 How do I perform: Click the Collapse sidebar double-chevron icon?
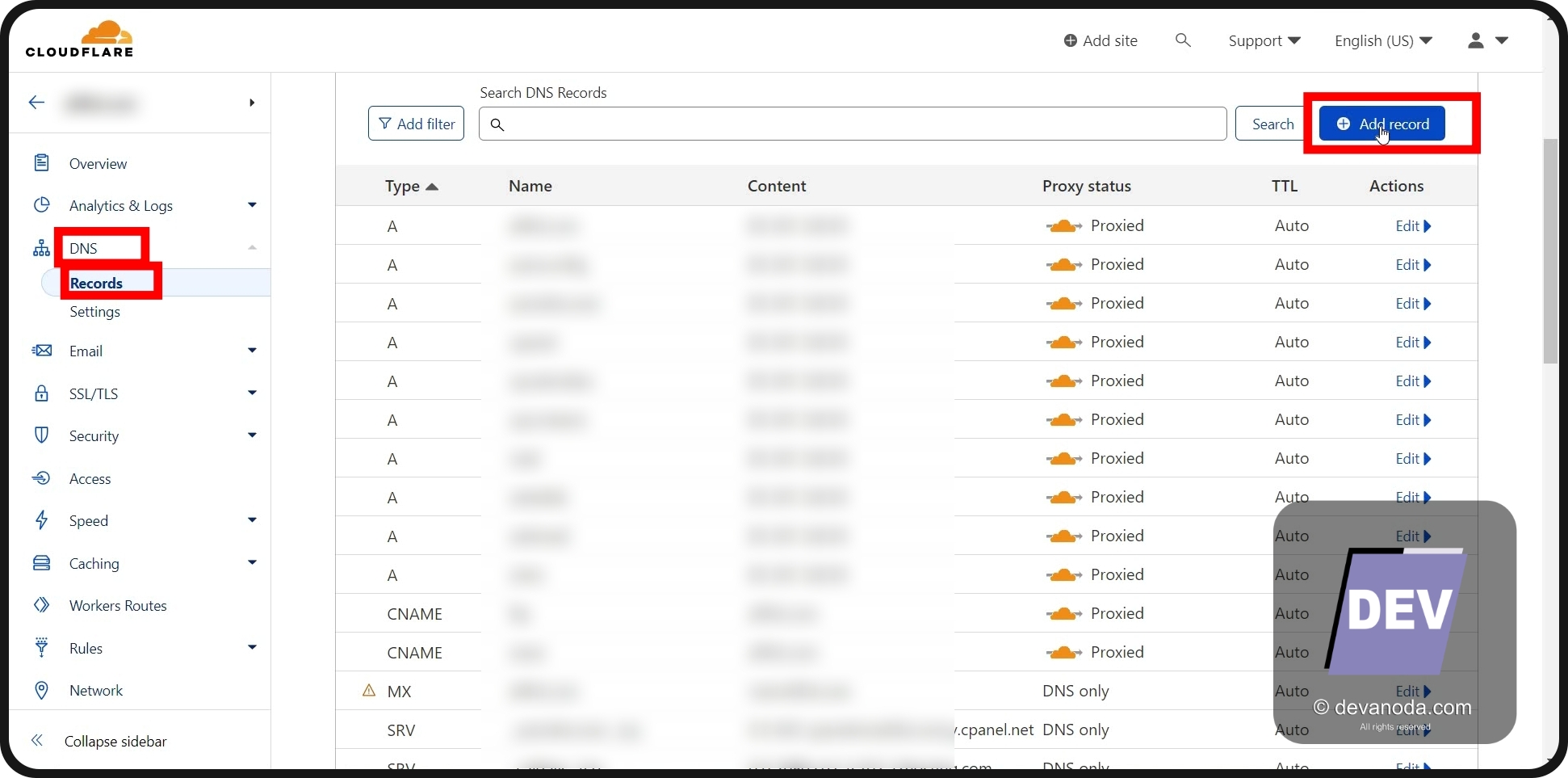click(36, 740)
